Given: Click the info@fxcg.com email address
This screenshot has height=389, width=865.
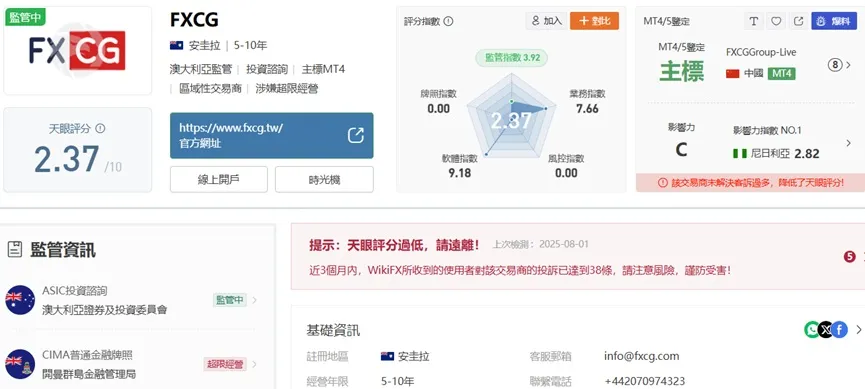Looking at the screenshot, I should click(x=642, y=356).
